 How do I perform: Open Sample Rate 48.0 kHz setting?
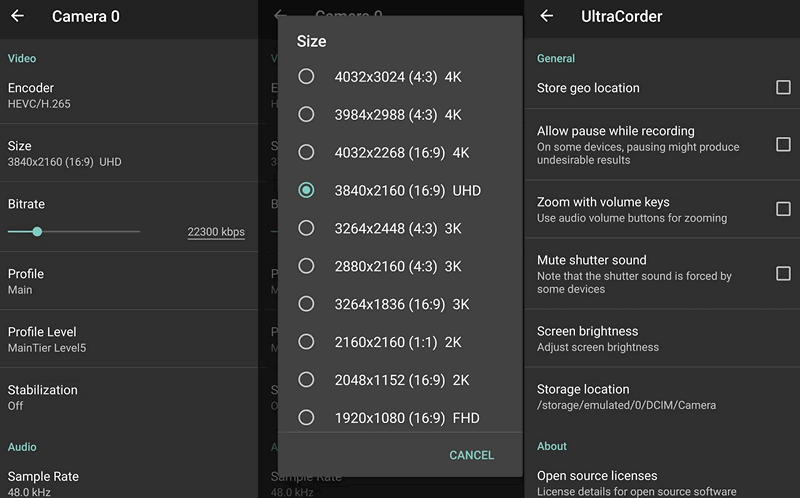click(129, 482)
